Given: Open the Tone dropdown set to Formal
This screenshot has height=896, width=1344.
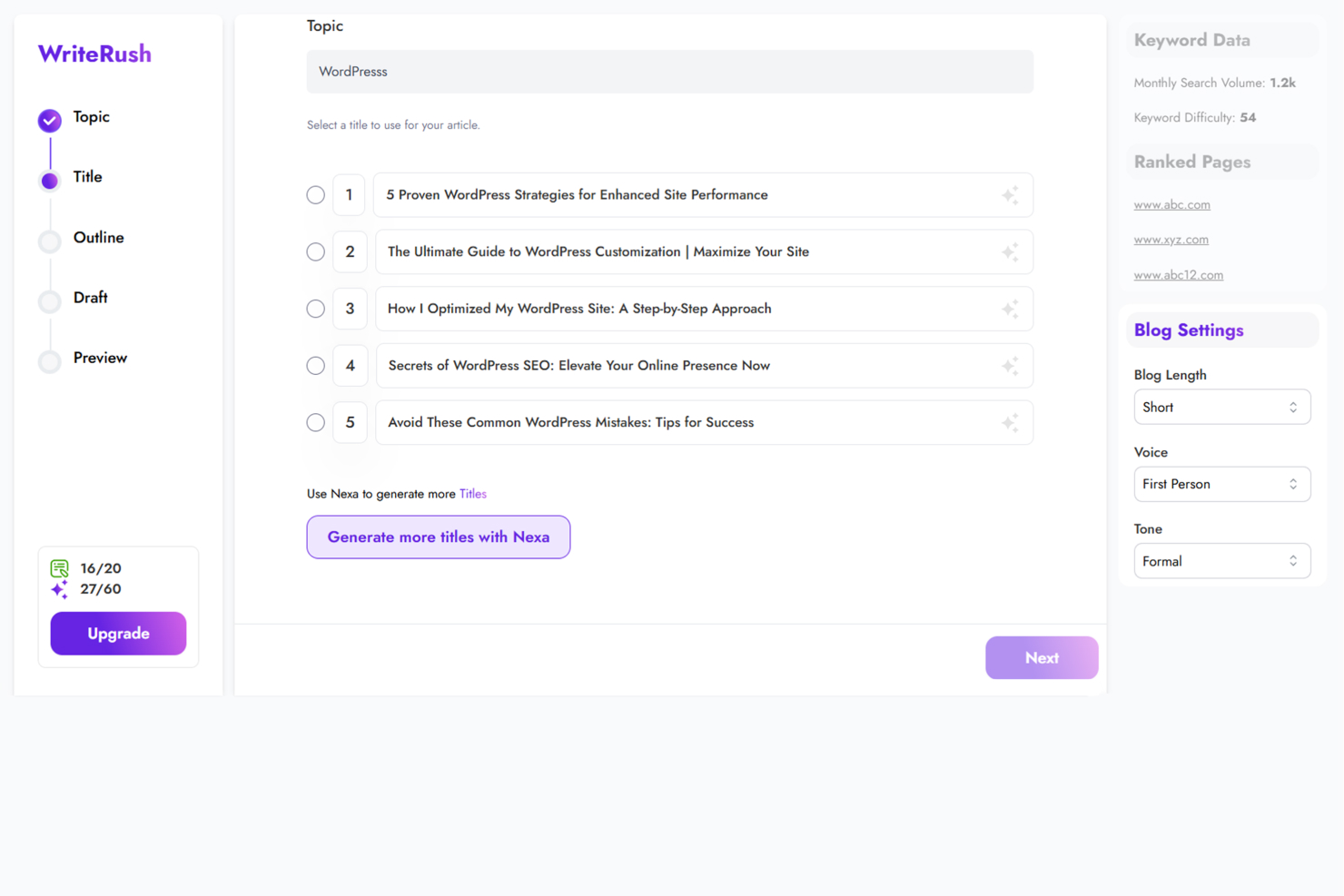Looking at the screenshot, I should [1221, 560].
